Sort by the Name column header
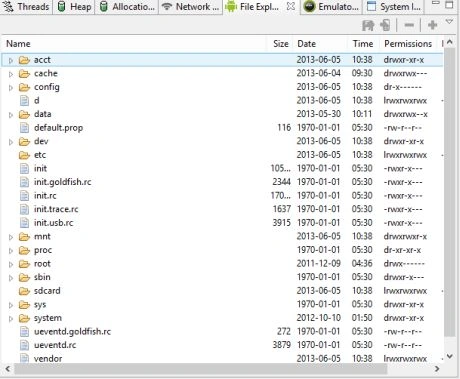 tap(134, 44)
